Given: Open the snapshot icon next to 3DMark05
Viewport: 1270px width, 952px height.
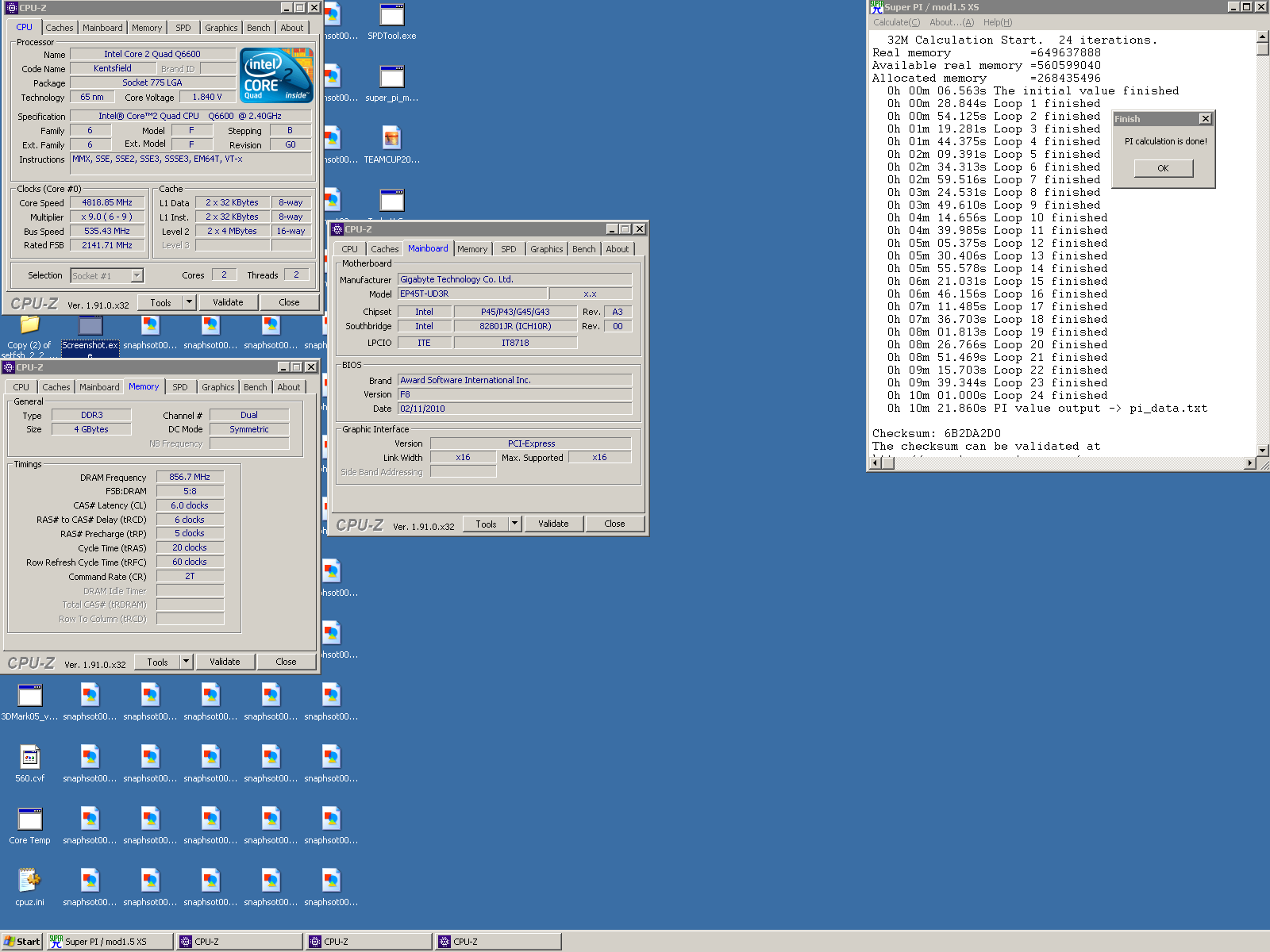Looking at the screenshot, I should (x=90, y=702).
